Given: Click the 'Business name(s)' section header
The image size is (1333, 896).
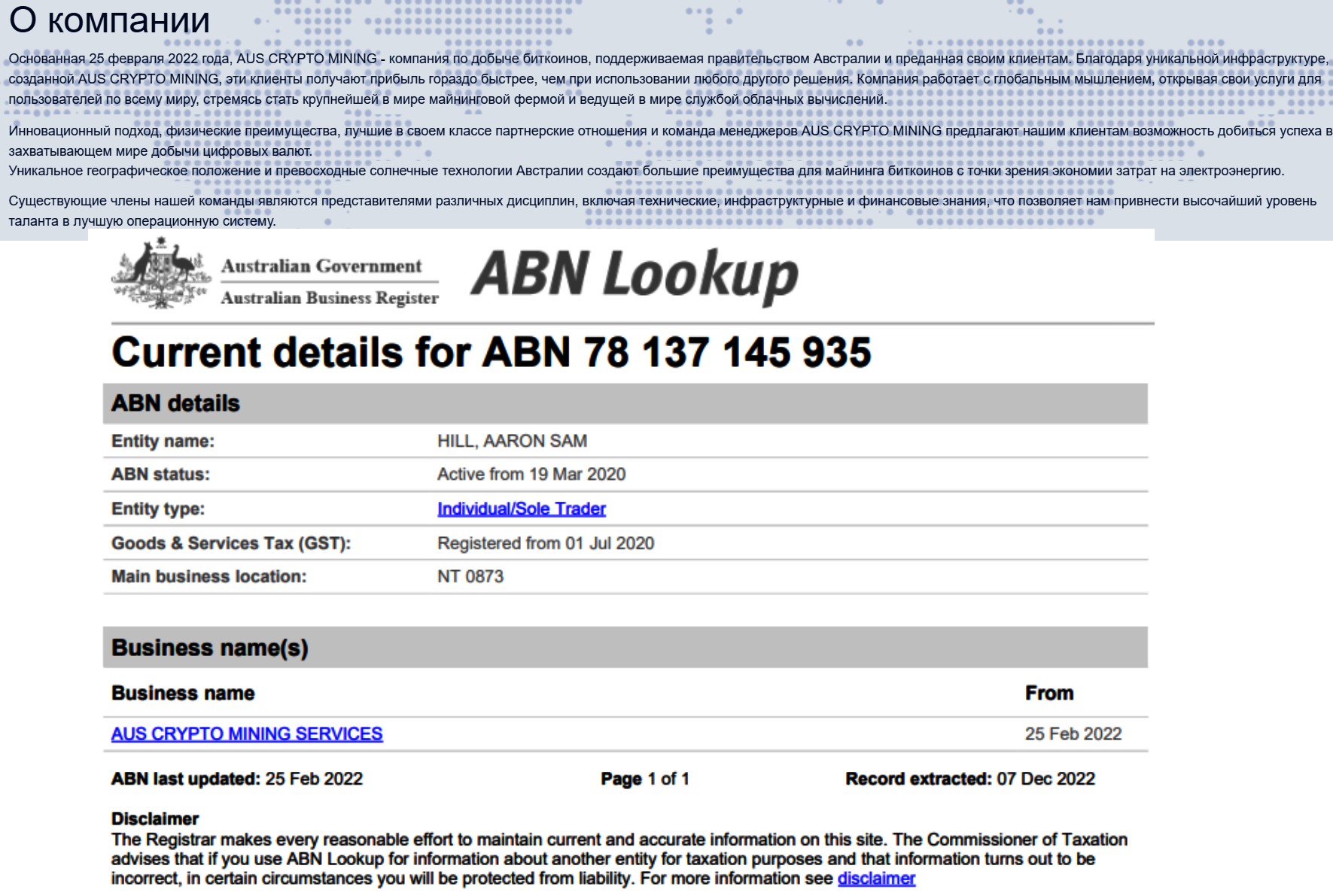Looking at the screenshot, I should 625,648.
